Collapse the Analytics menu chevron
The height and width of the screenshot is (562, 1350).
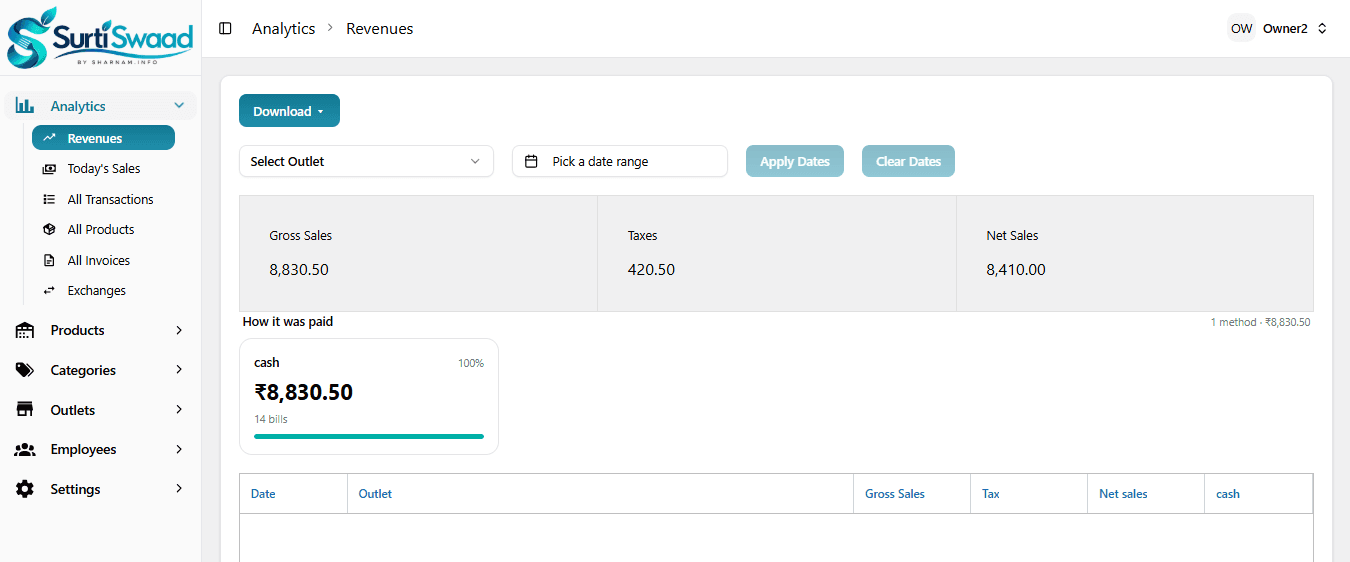[x=179, y=106]
